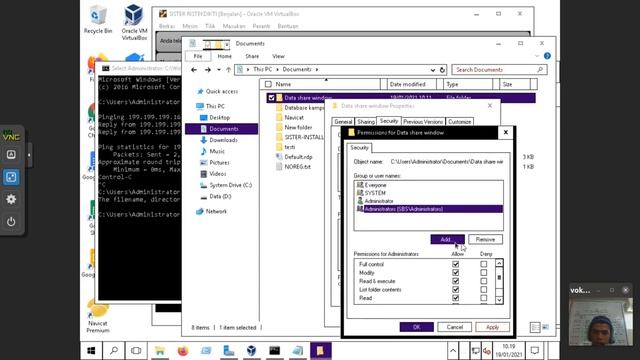Launch Firefox from the taskbar

tap(183, 351)
